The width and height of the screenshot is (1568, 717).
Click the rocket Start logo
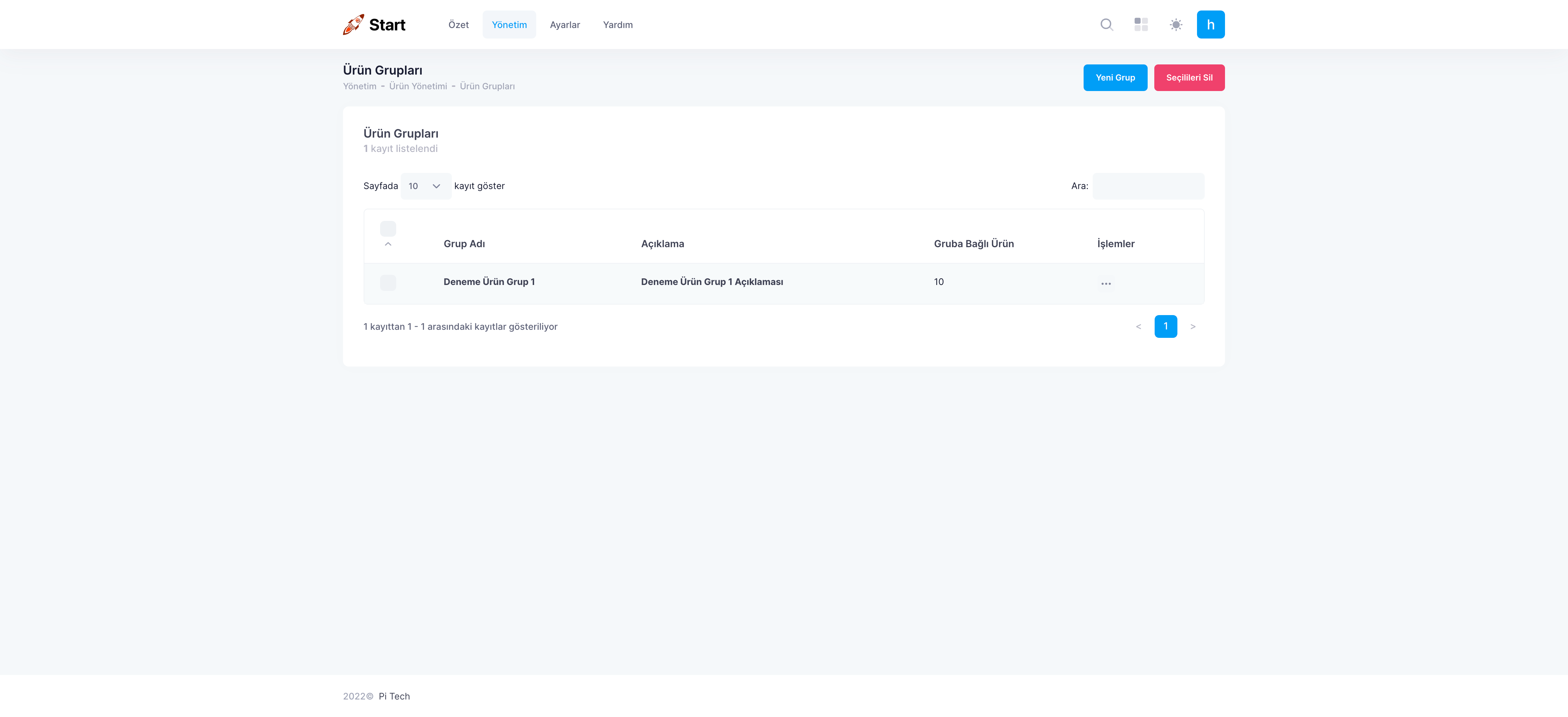(x=374, y=25)
